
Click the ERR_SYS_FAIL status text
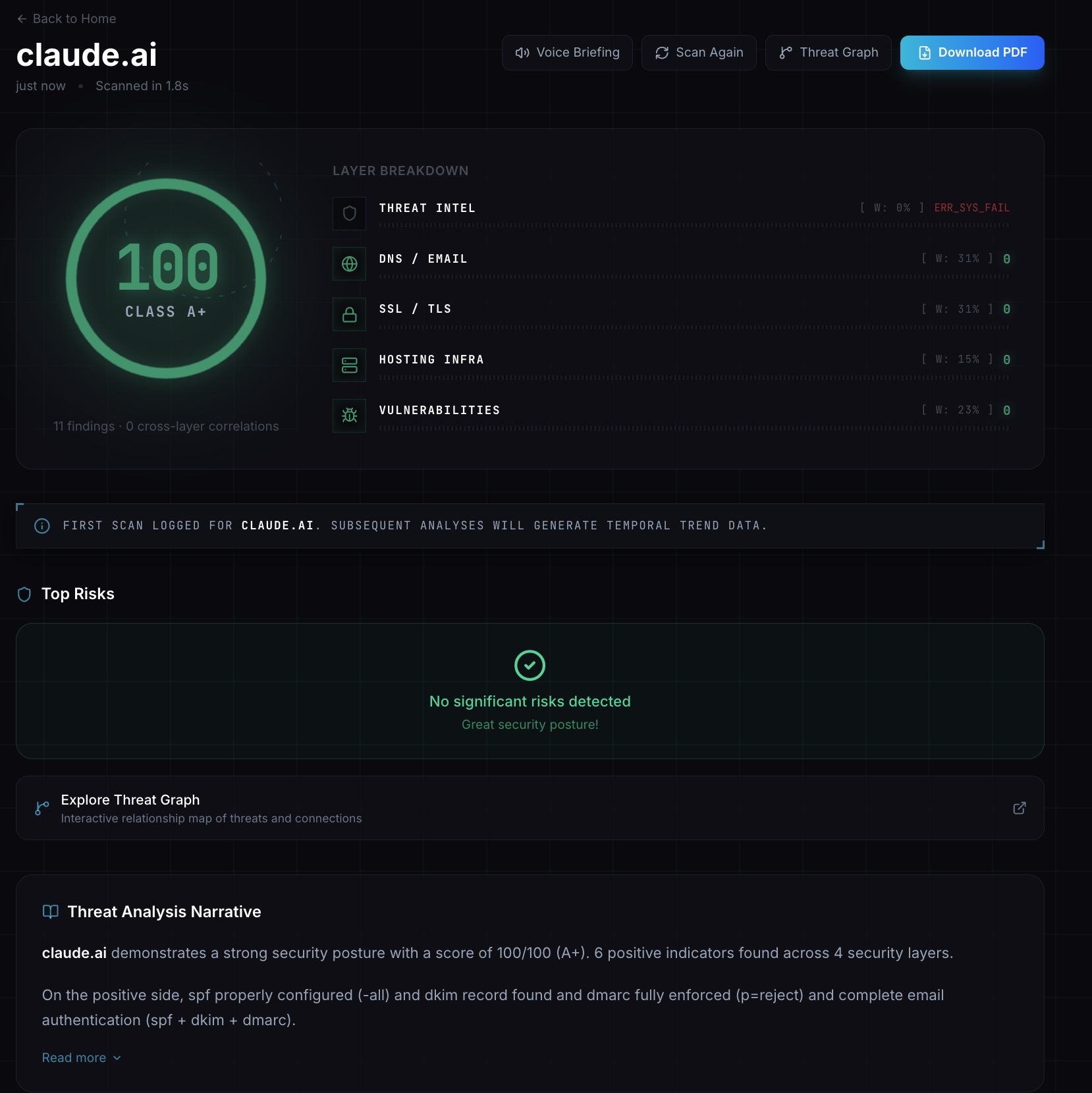pos(971,208)
